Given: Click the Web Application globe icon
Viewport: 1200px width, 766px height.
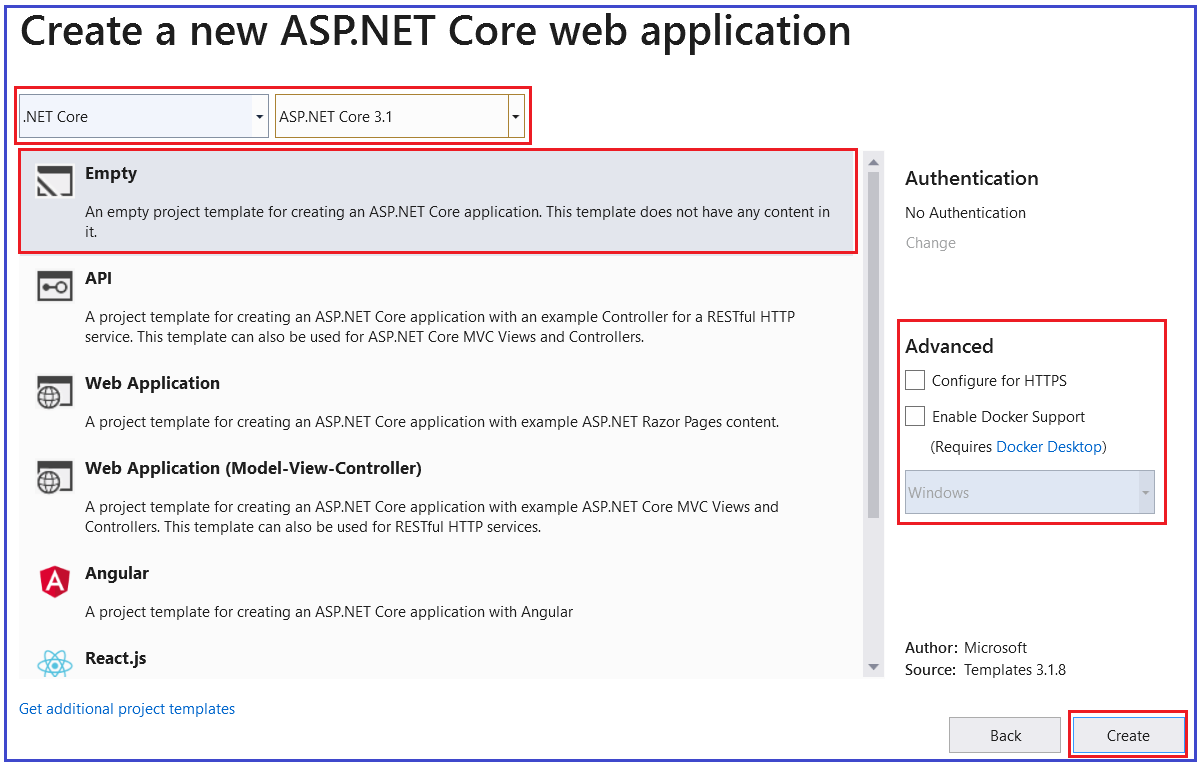Looking at the screenshot, I should (x=54, y=391).
